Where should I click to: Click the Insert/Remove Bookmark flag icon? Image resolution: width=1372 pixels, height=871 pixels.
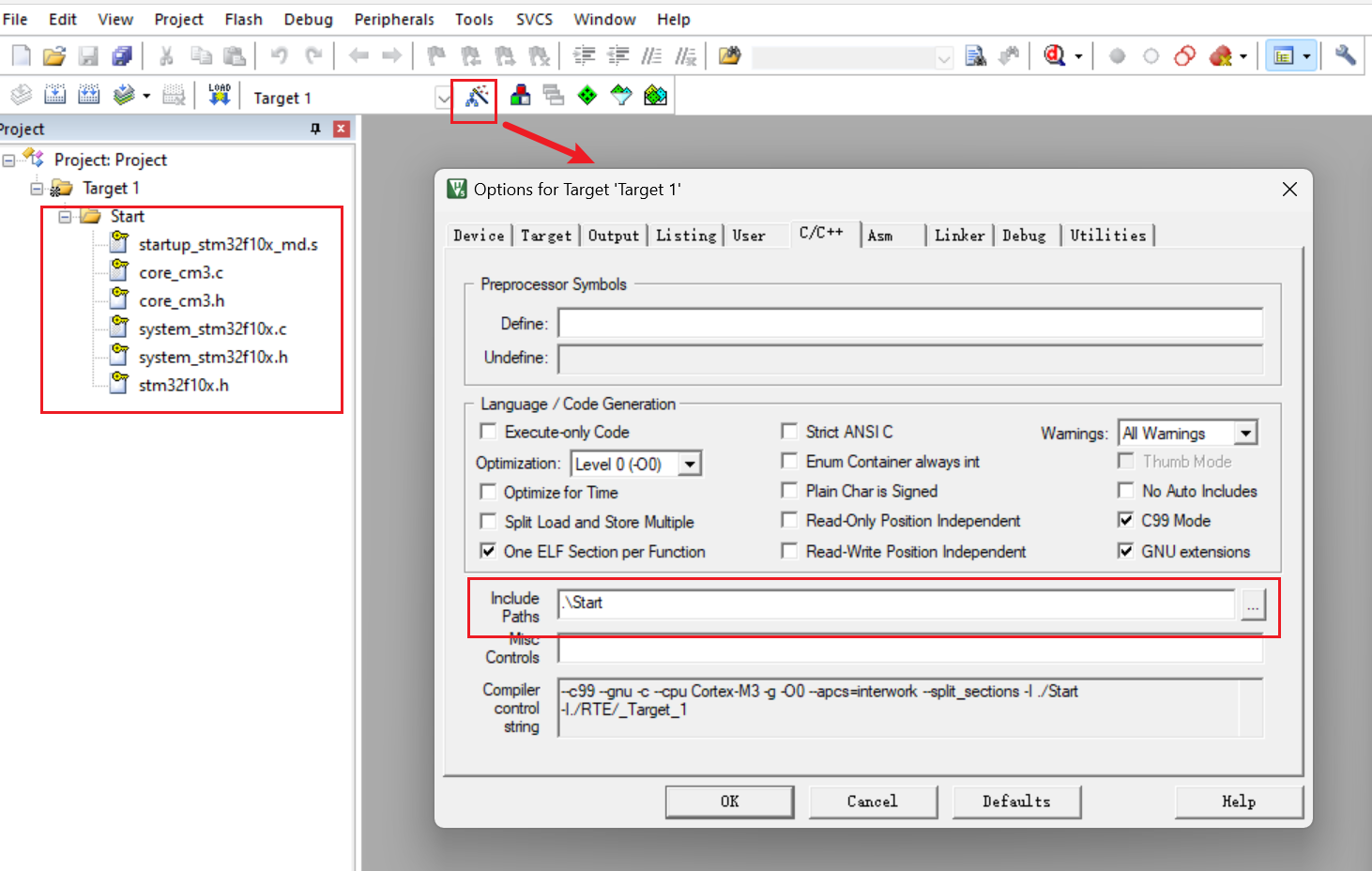click(x=436, y=56)
